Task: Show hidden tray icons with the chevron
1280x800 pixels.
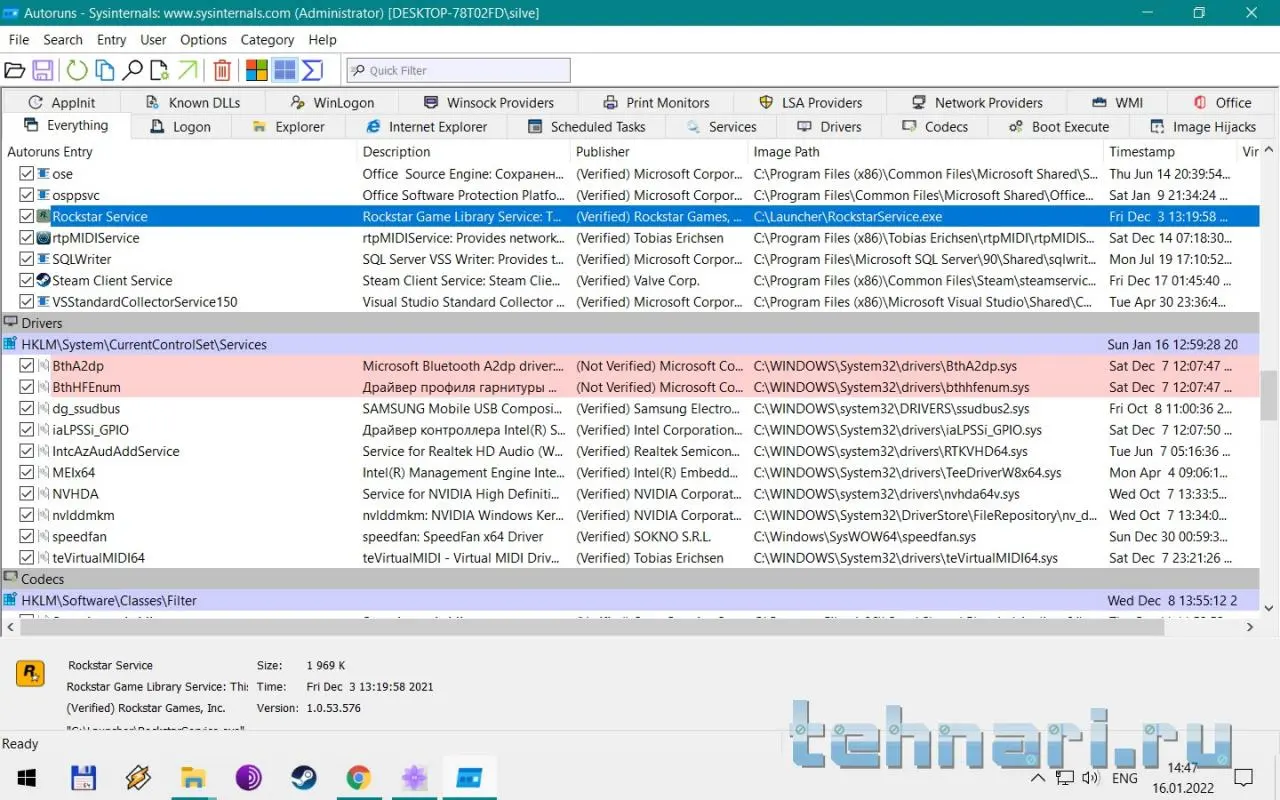Action: [x=1038, y=778]
